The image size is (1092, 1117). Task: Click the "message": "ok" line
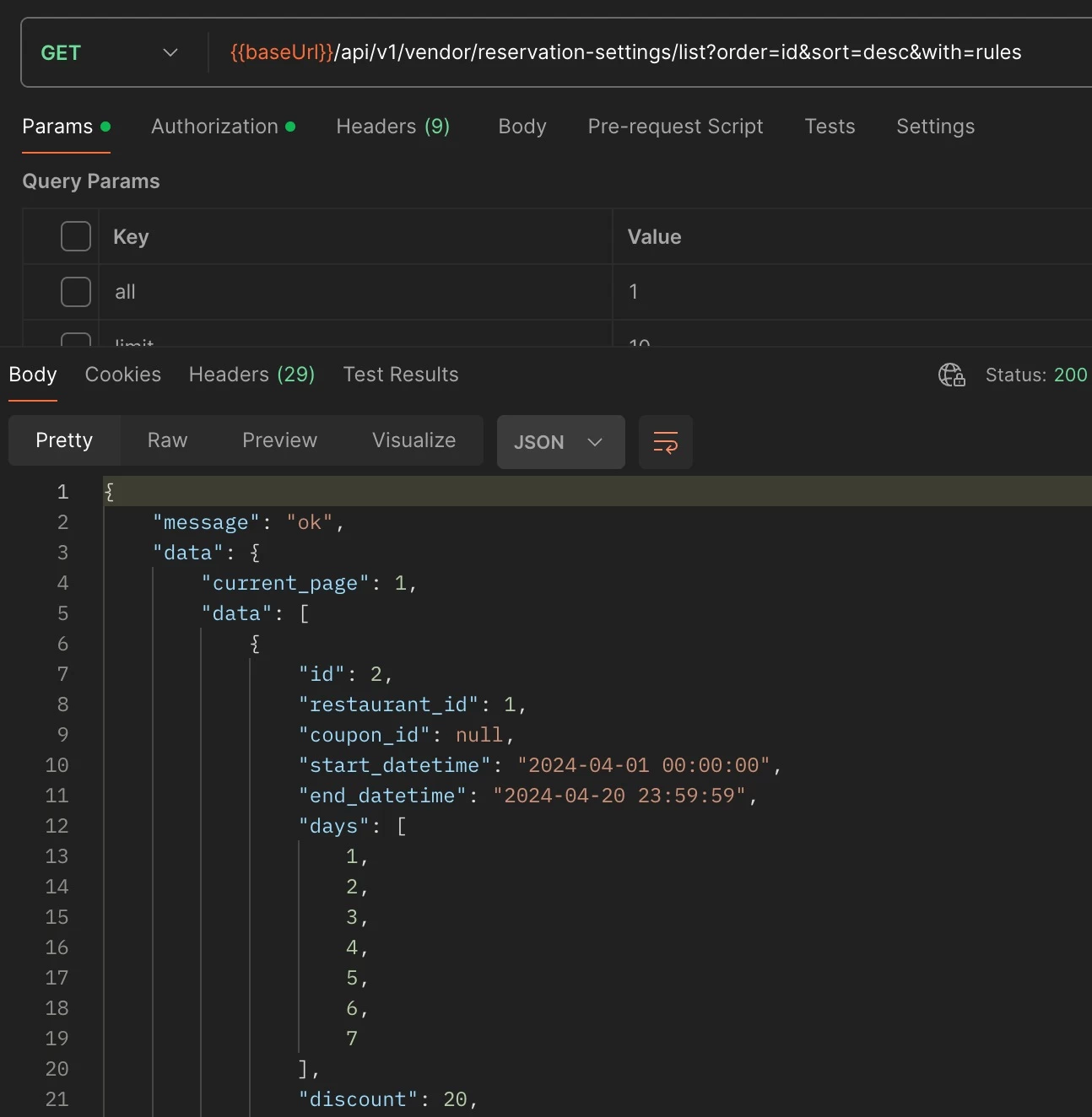(x=249, y=522)
